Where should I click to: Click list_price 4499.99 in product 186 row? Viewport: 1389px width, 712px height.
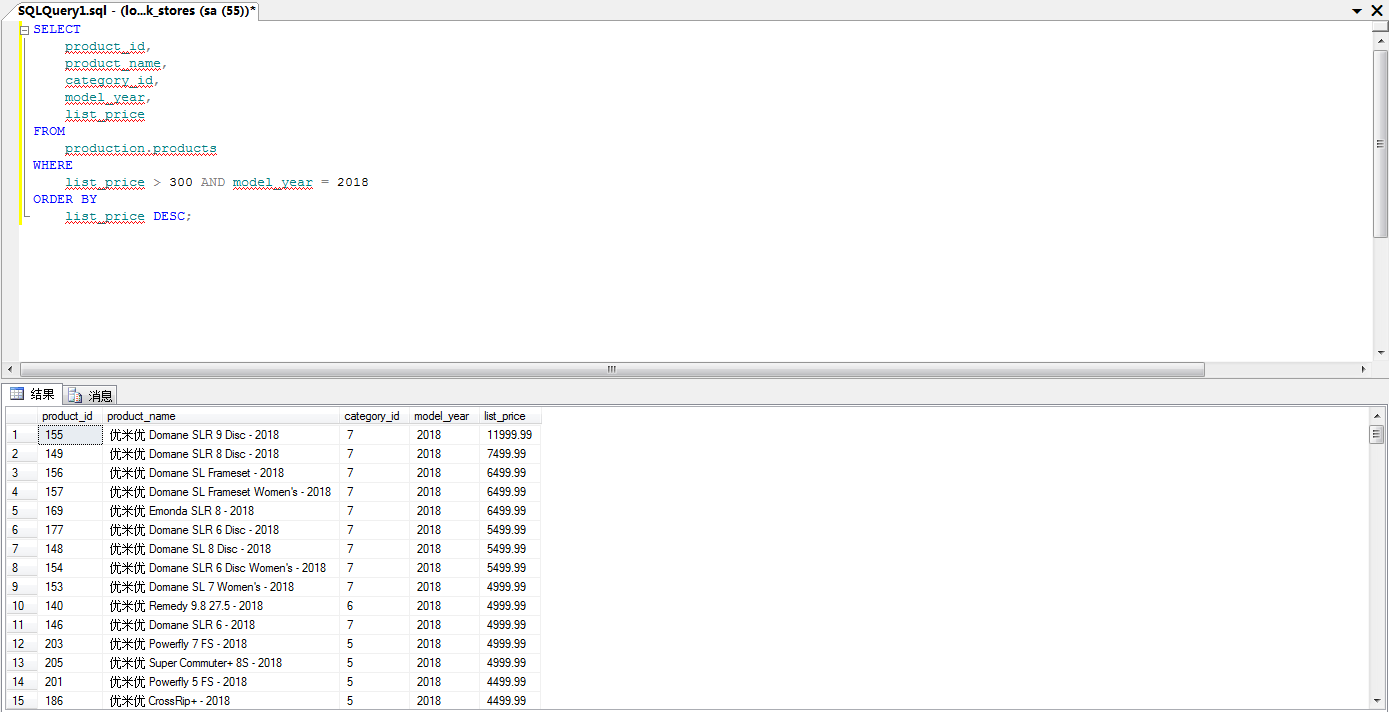click(x=510, y=701)
